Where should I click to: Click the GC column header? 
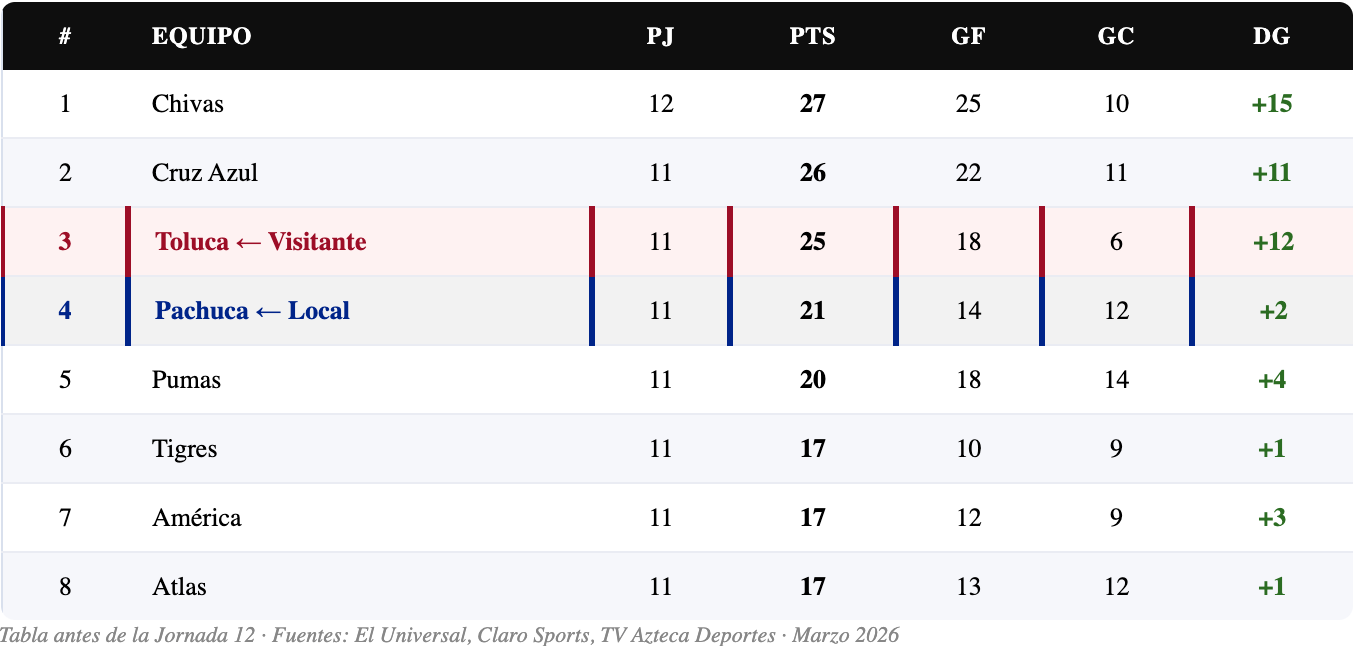pos(1115,37)
